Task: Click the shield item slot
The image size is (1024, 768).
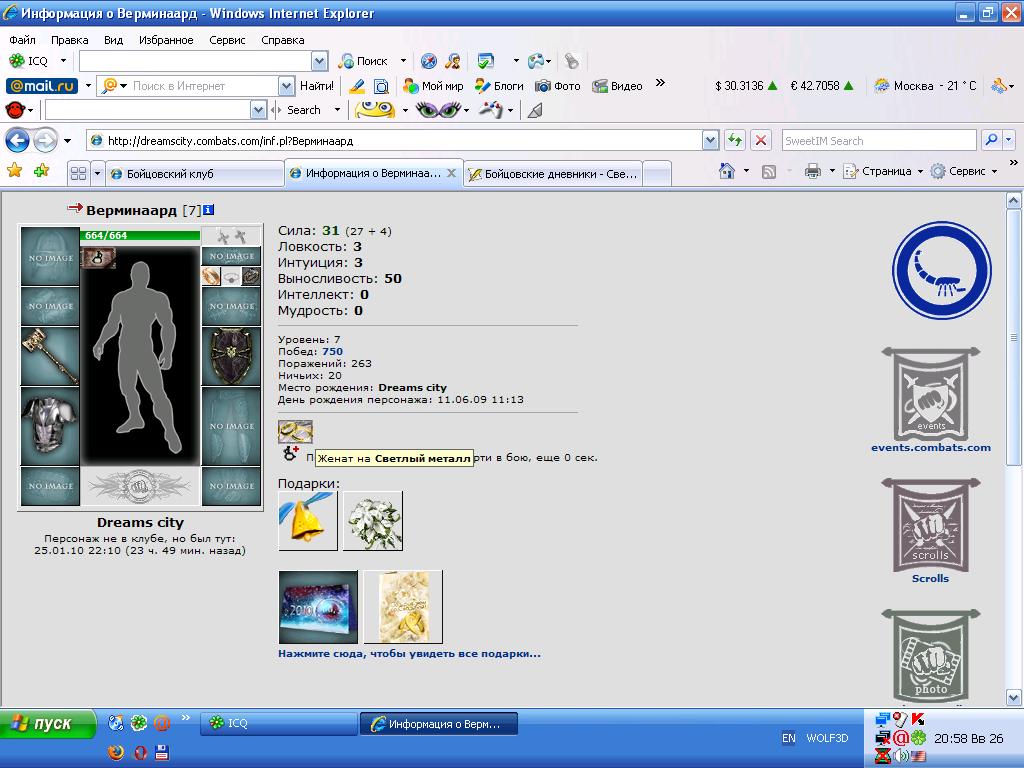Action: tap(231, 356)
